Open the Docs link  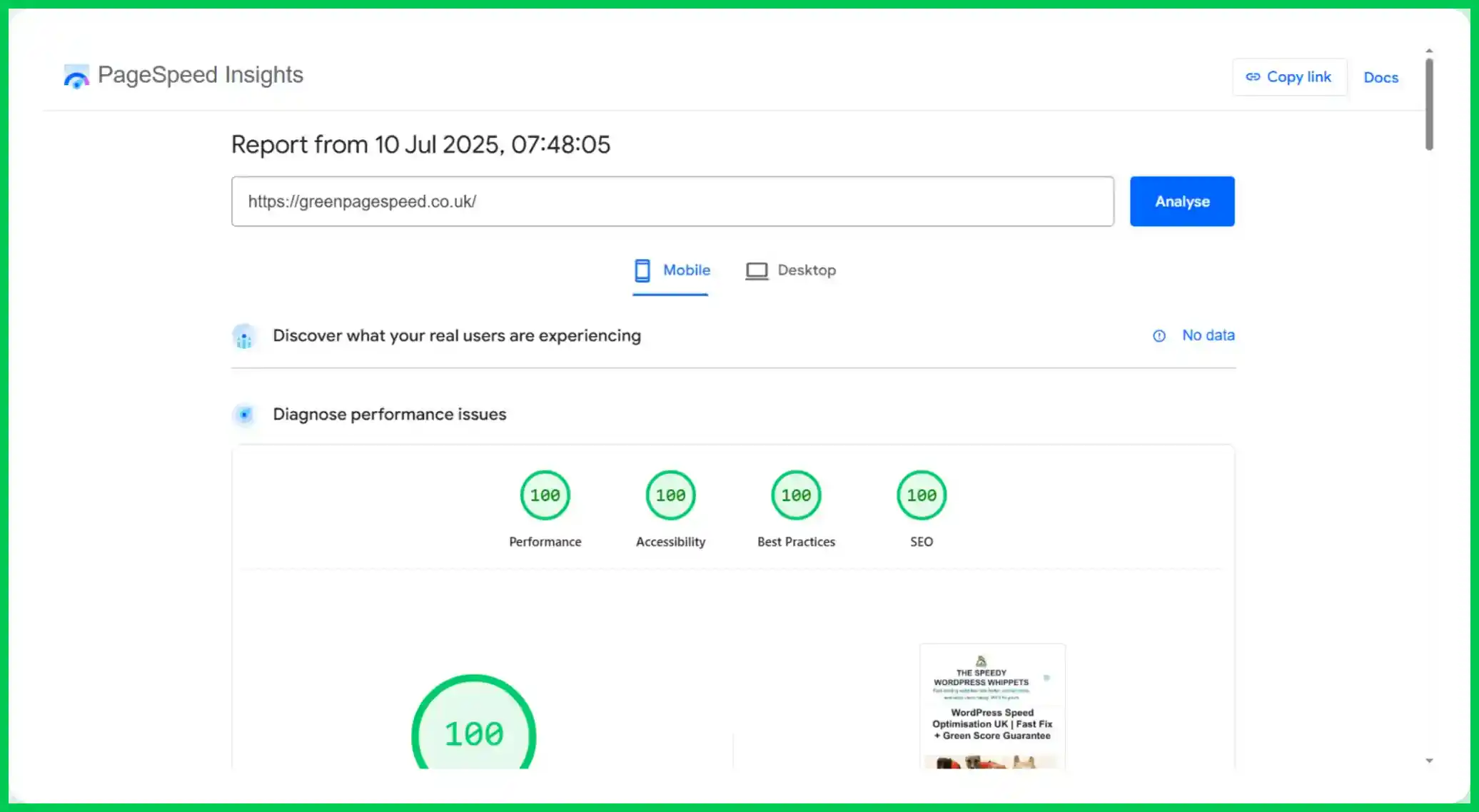pyautogui.click(x=1380, y=78)
